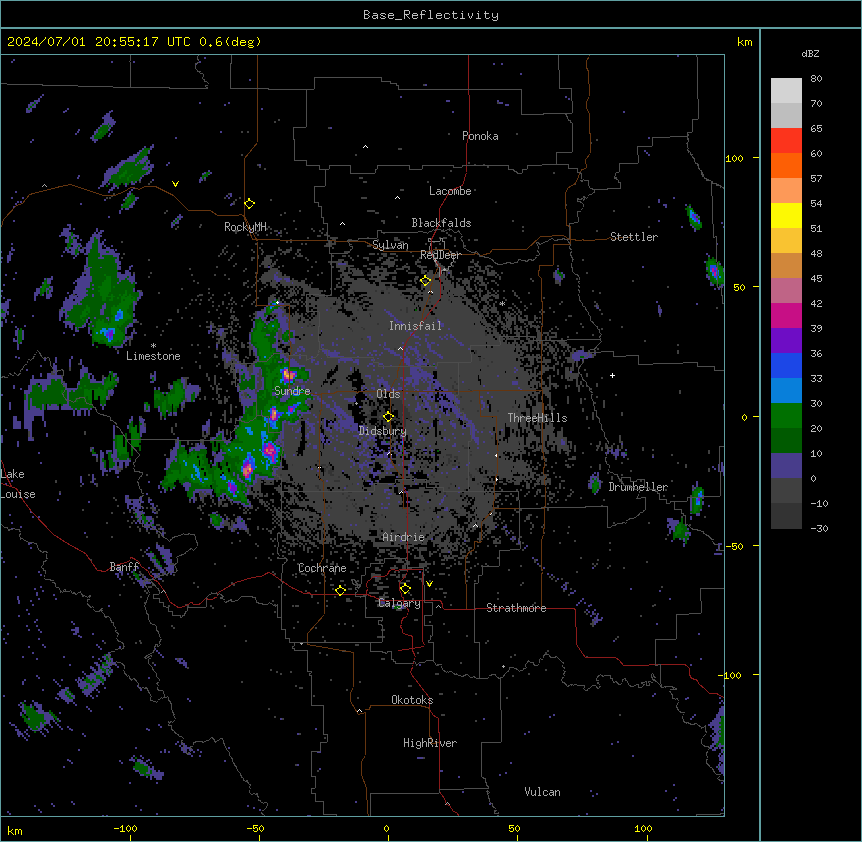Click the Banff label

pyautogui.click(x=125, y=567)
